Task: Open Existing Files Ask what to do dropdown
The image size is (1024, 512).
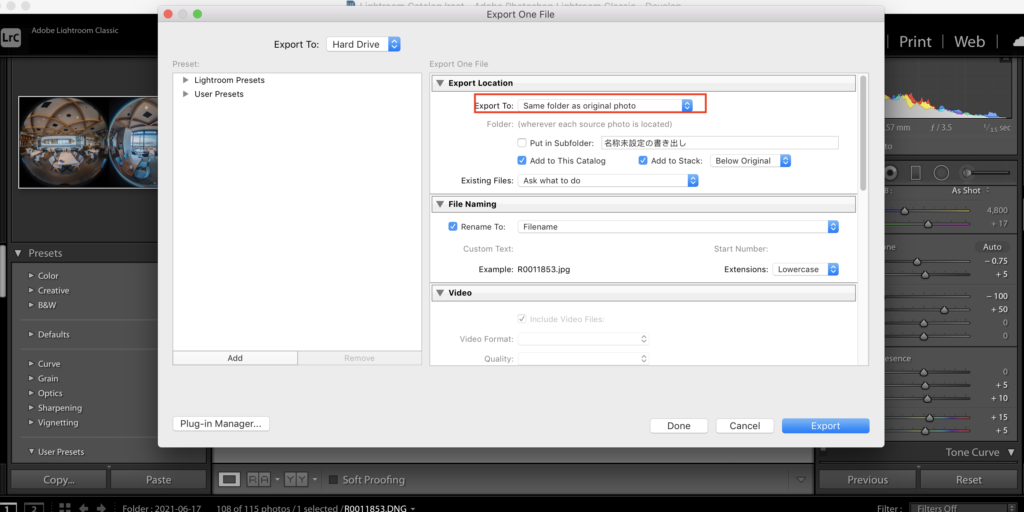Action: (608, 181)
